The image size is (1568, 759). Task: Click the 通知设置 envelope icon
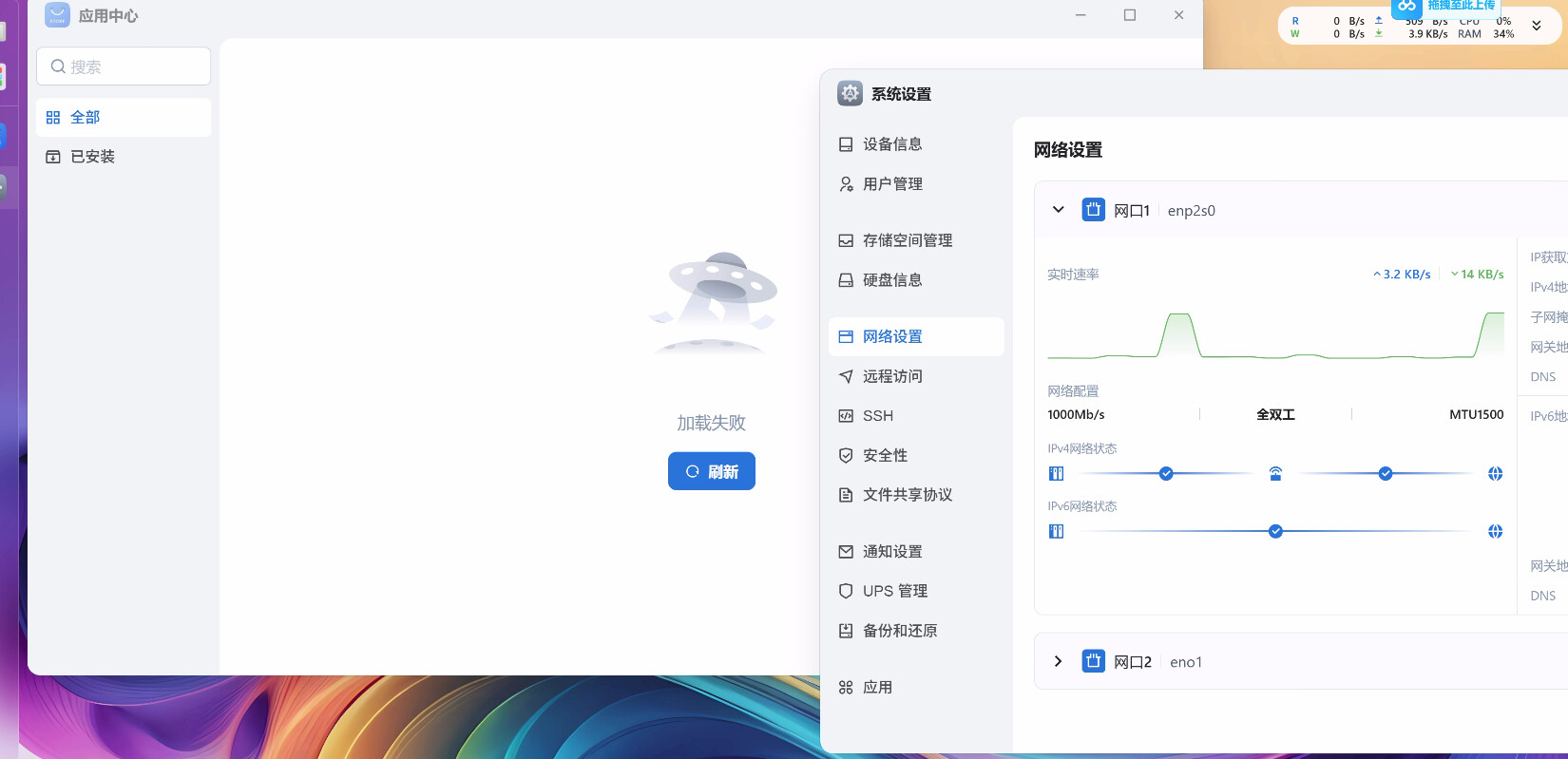click(846, 552)
